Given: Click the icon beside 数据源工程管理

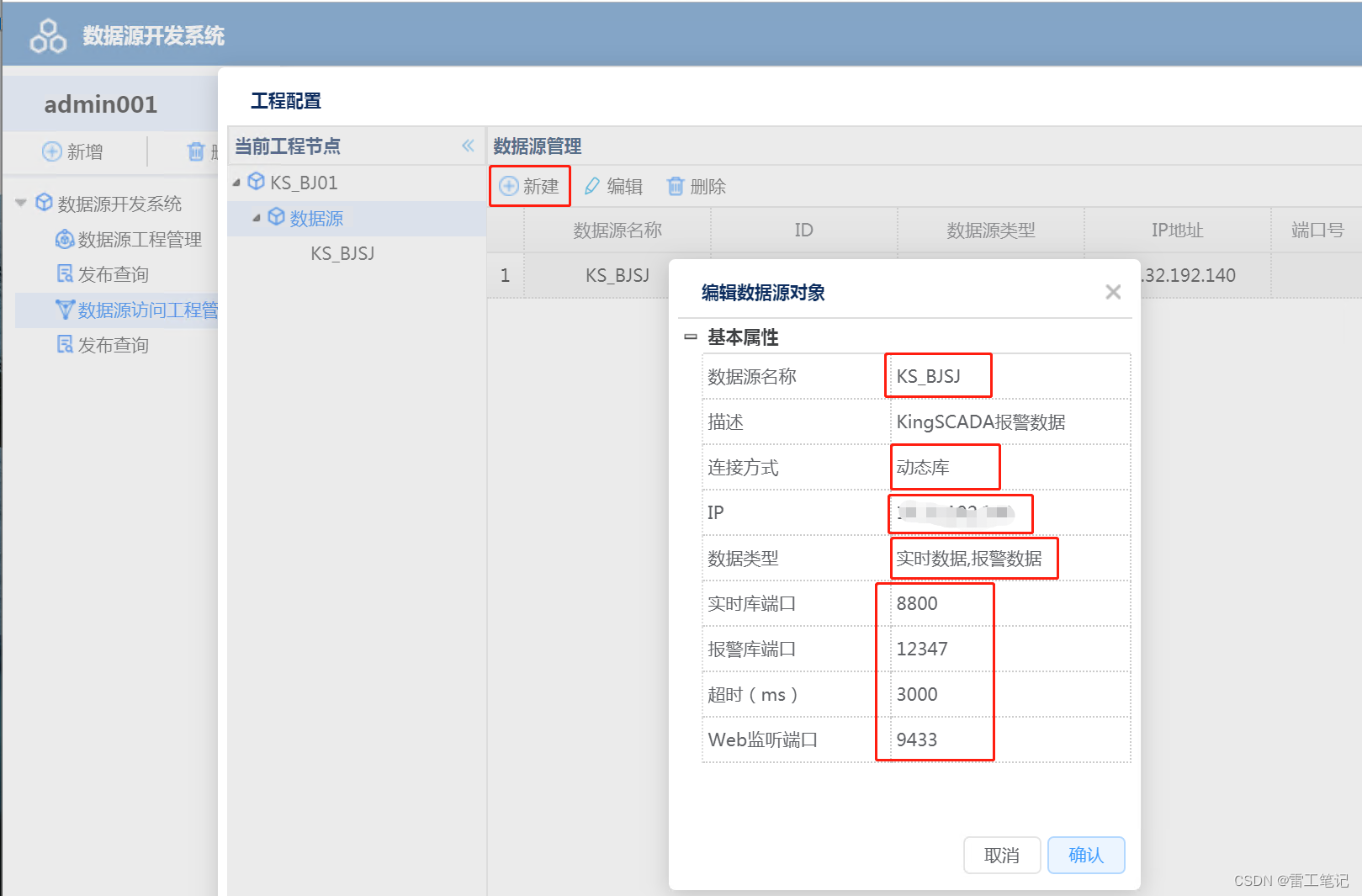Looking at the screenshot, I should click(65, 239).
